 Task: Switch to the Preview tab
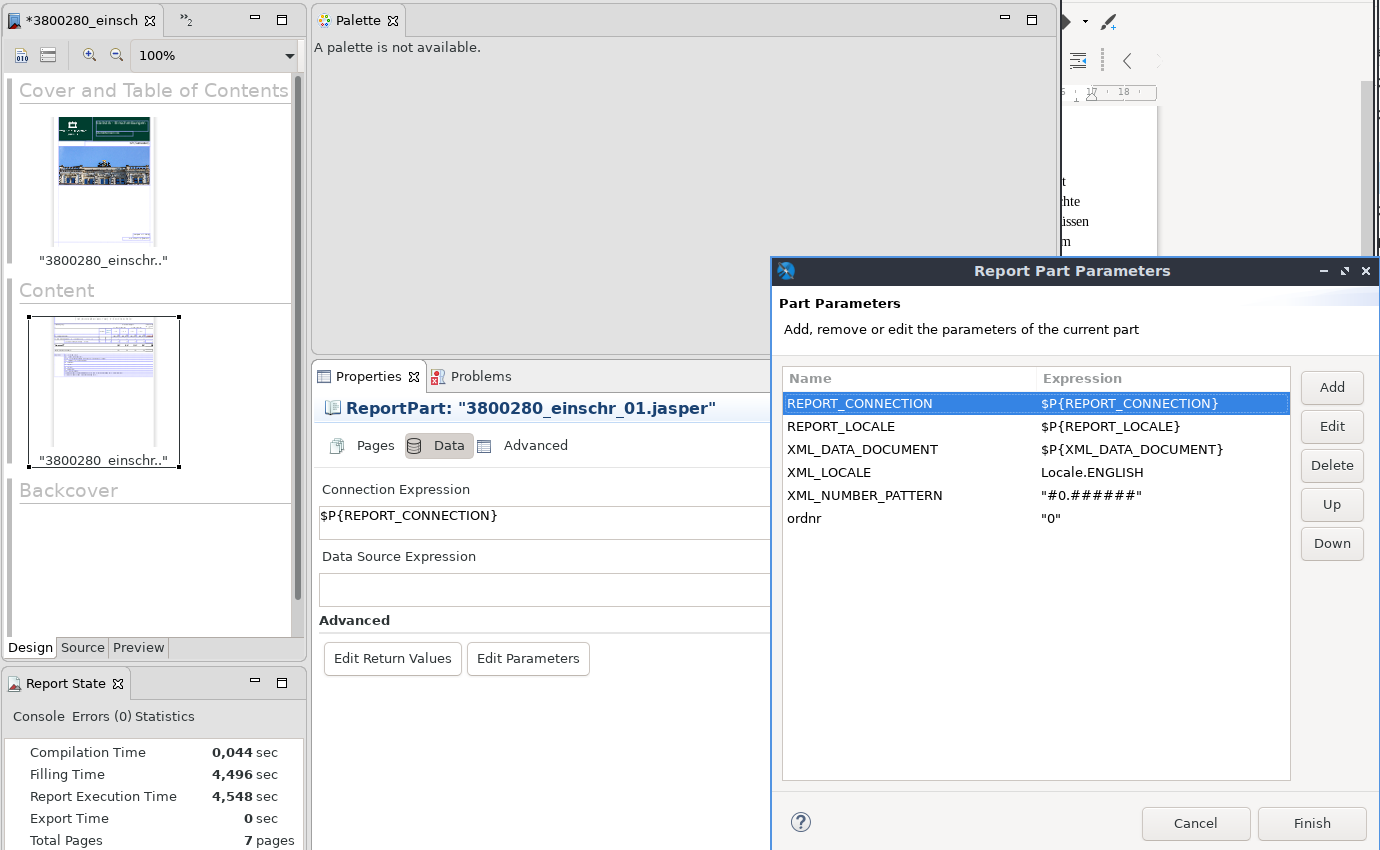(138, 647)
